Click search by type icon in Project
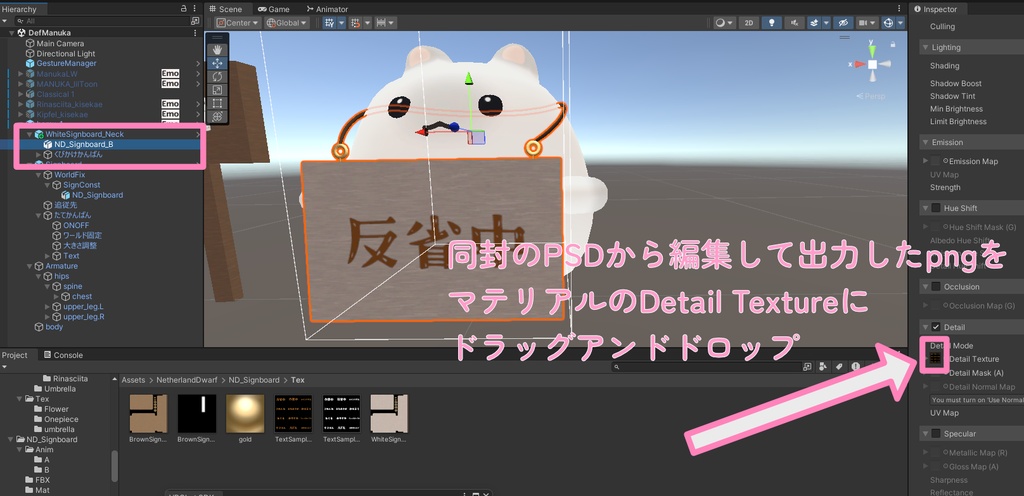The image size is (1024, 496). click(824, 367)
